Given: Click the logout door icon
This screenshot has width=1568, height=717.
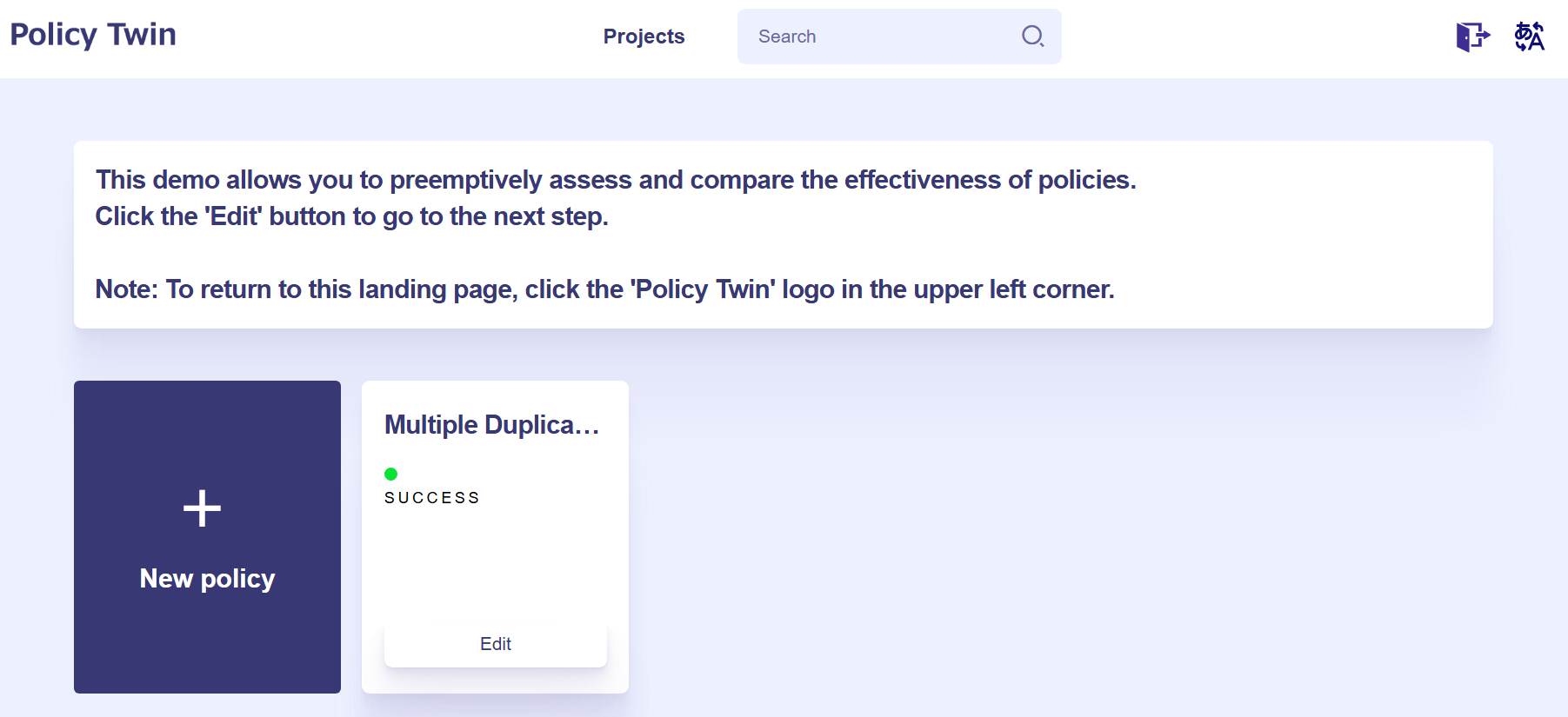Looking at the screenshot, I should 1472,37.
